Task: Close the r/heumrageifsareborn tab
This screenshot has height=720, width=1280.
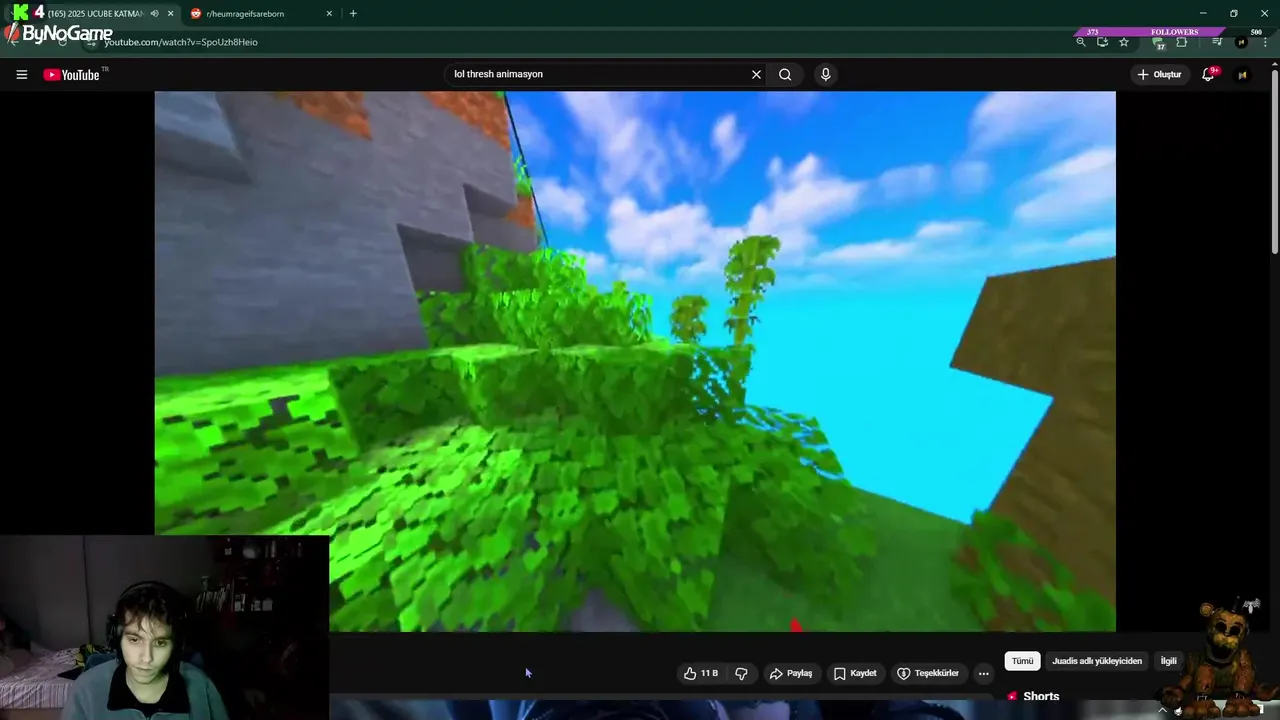Action: point(329,14)
